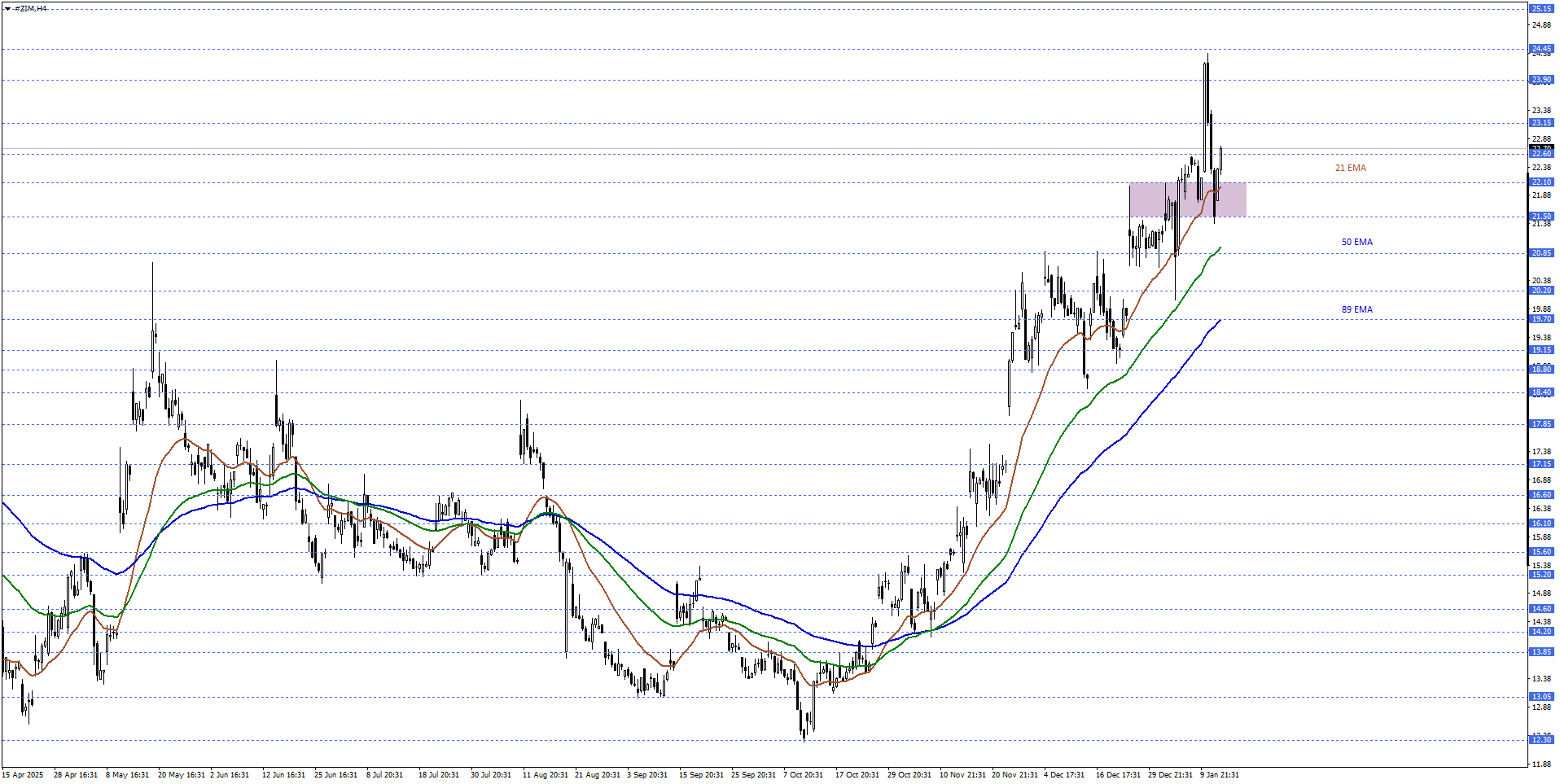This screenshot has height=784, width=1560.
Task: Select the 23.15 horizontal line price tag
Action: (1541, 123)
